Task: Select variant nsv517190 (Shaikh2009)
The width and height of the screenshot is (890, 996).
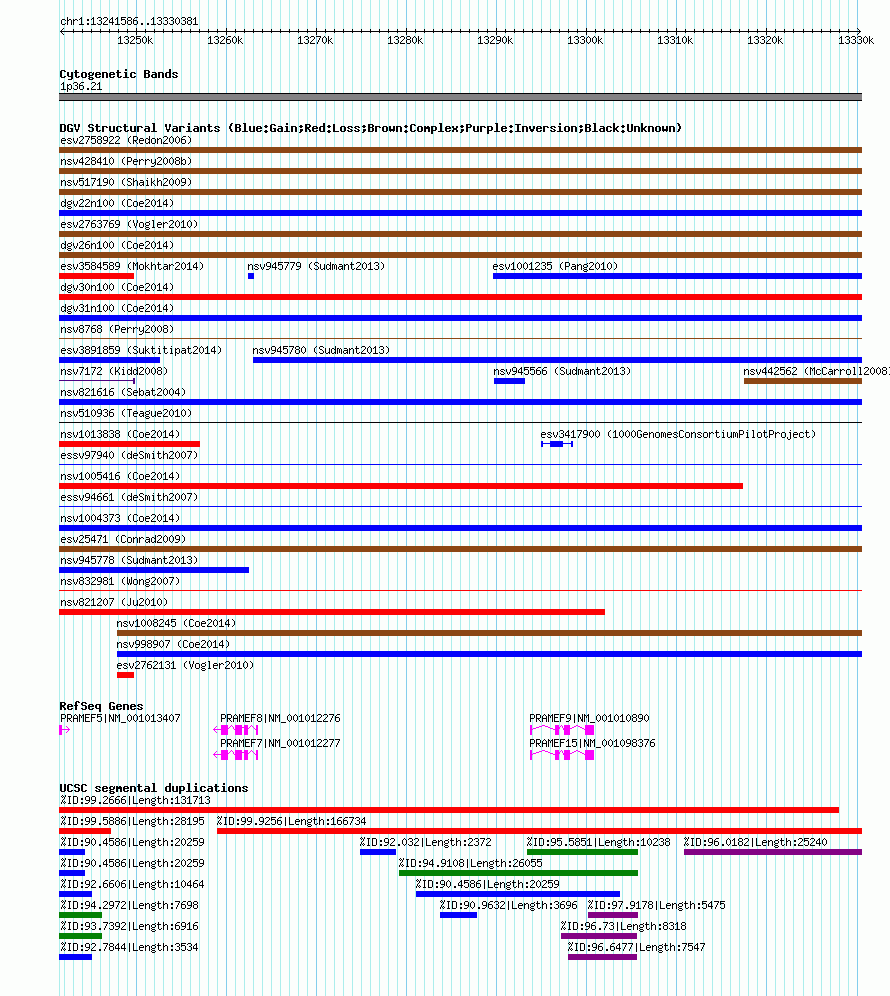Action: point(461,192)
